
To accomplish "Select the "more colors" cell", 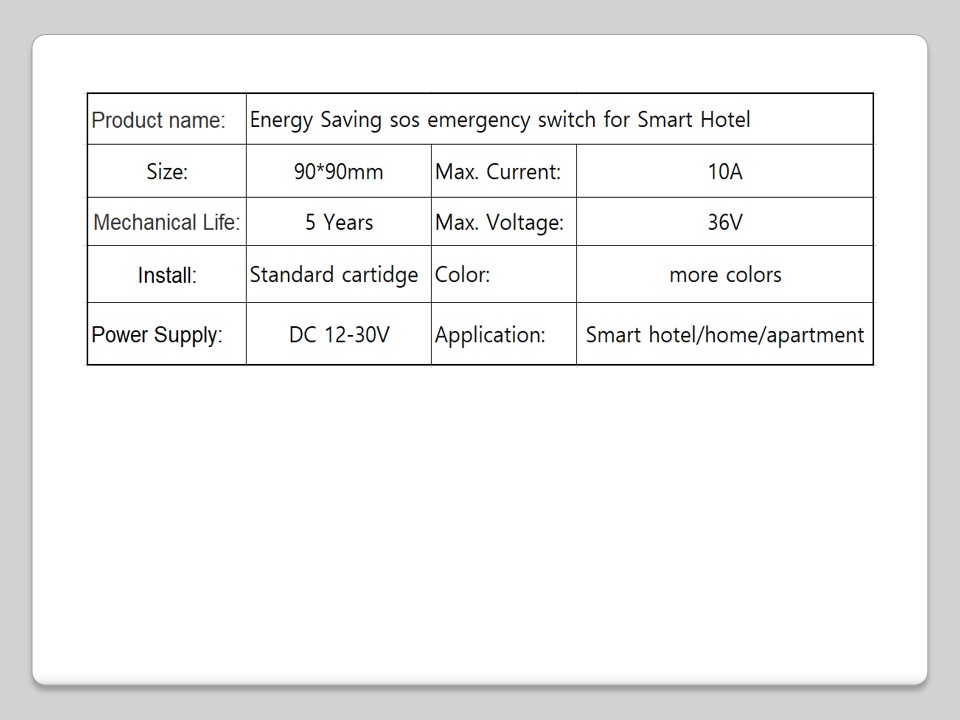I will click(x=724, y=275).
